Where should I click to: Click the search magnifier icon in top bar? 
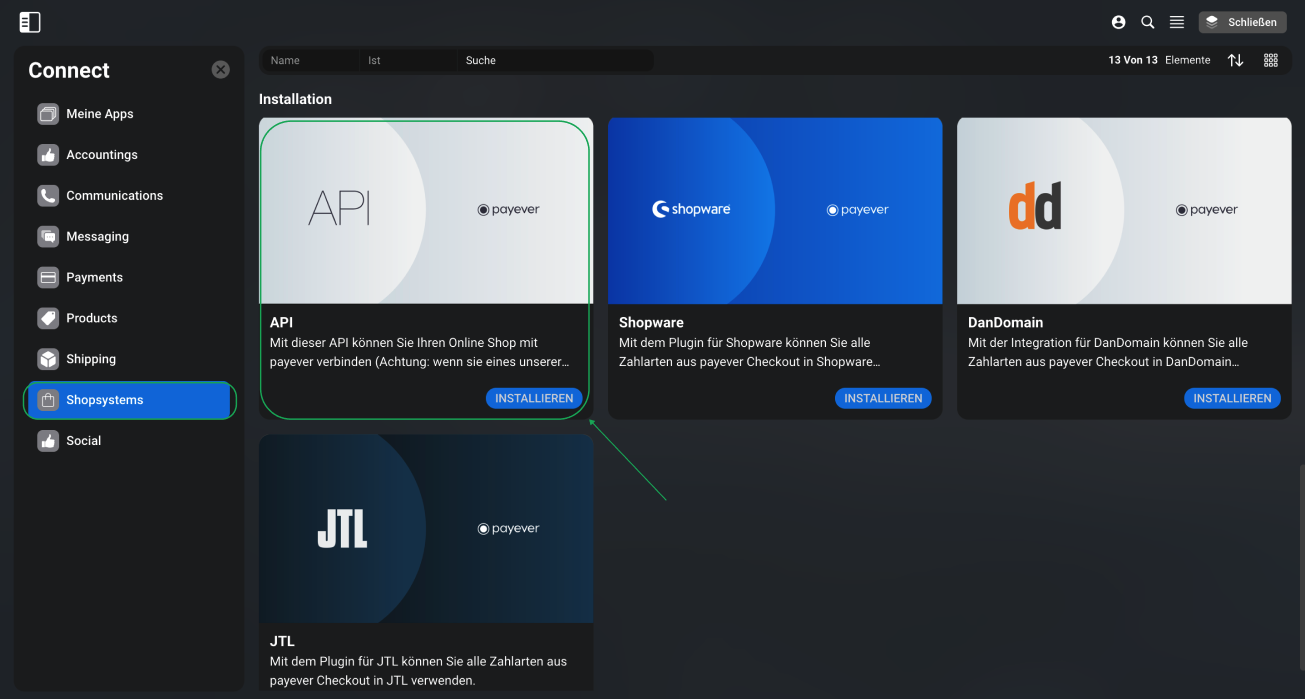tap(1148, 22)
